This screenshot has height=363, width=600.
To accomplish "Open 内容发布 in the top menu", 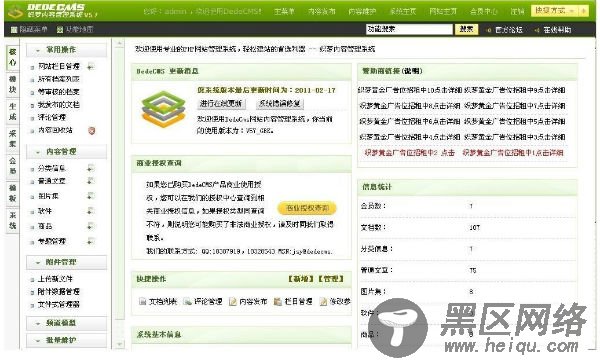I will pyautogui.click(x=322, y=11).
